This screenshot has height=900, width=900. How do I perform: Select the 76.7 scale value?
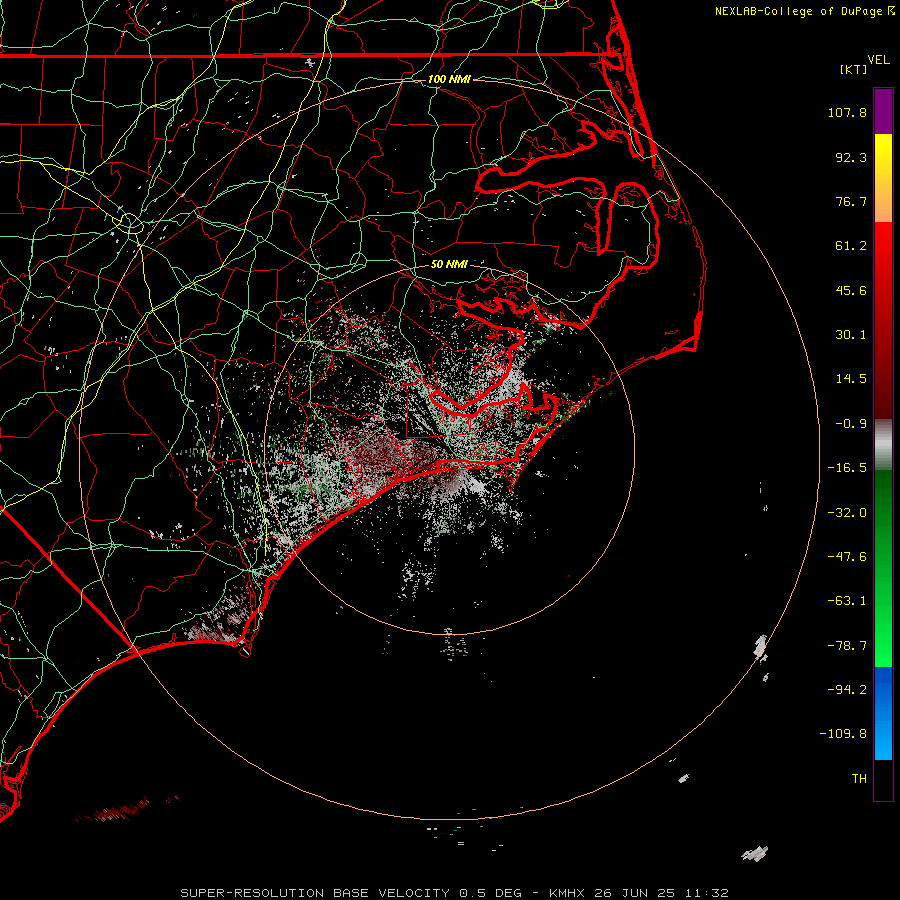tap(851, 201)
